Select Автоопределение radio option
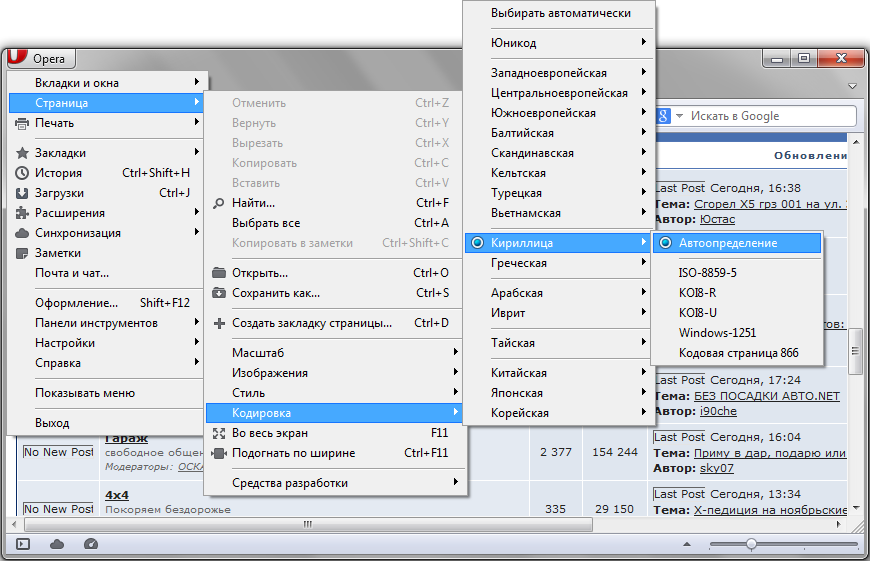Screen dimensions: 870x561 (x=736, y=243)
